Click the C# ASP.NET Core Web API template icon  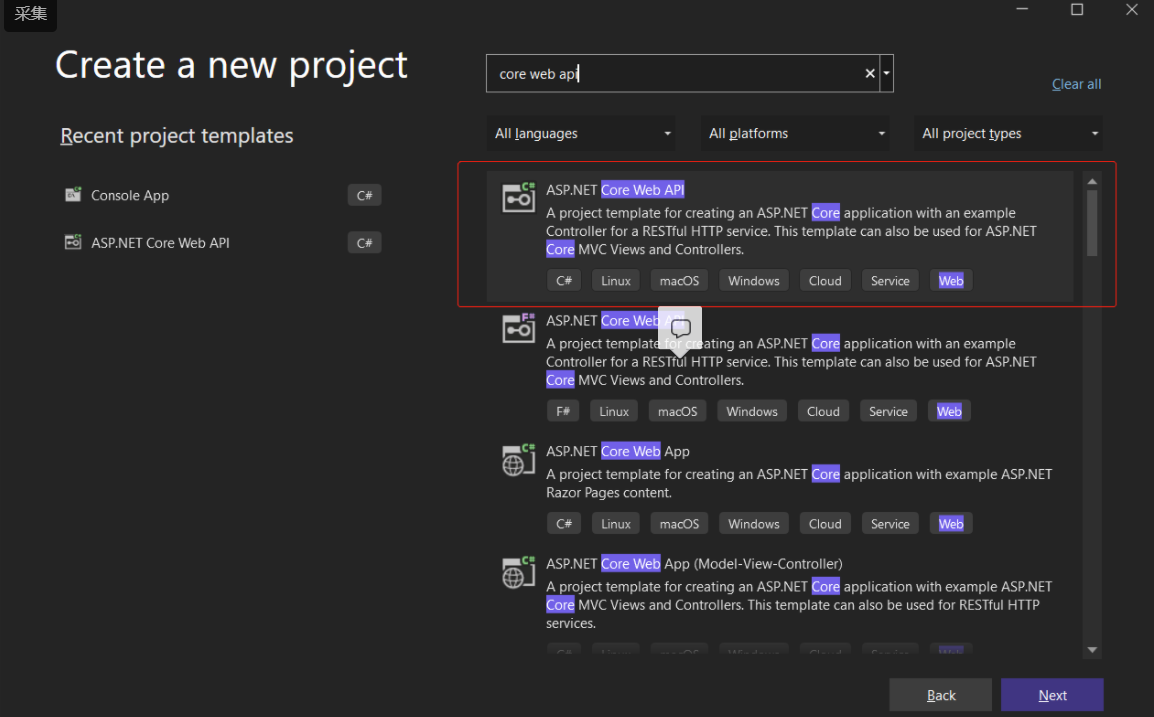[x=518, y=197]
